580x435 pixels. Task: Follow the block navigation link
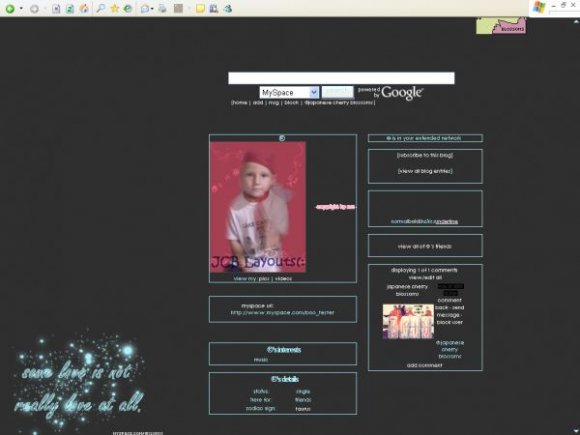point(291,102)
